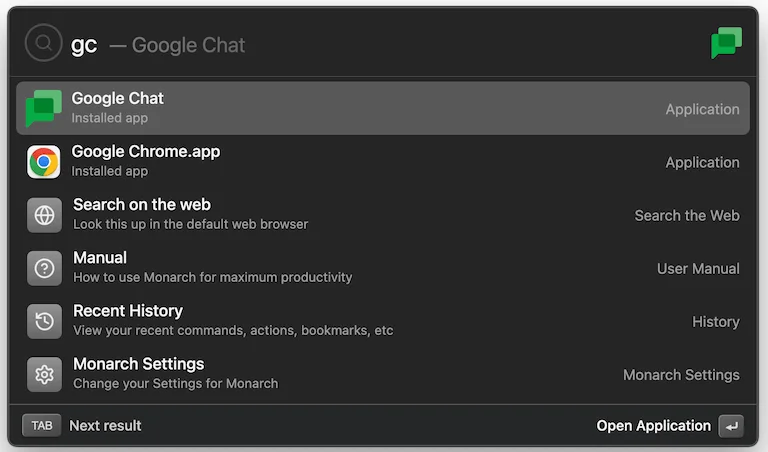Click the question mark Manual icon

coord(44,268)
